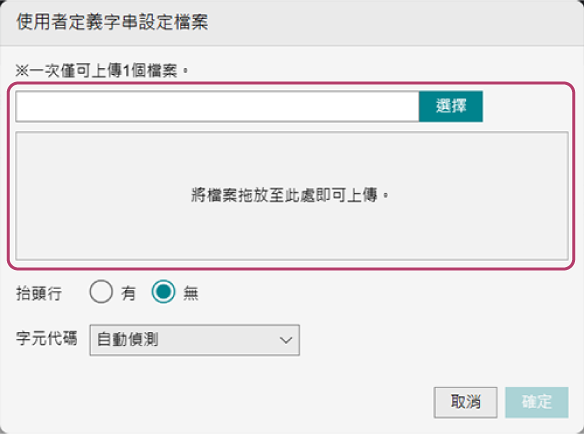Click the 確定 confirm button

537,402
